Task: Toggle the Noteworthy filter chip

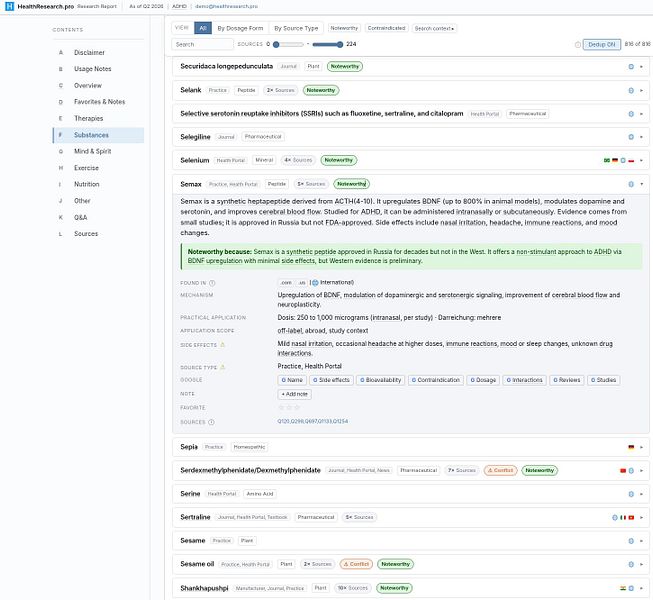Action: (x=344, y=28)
